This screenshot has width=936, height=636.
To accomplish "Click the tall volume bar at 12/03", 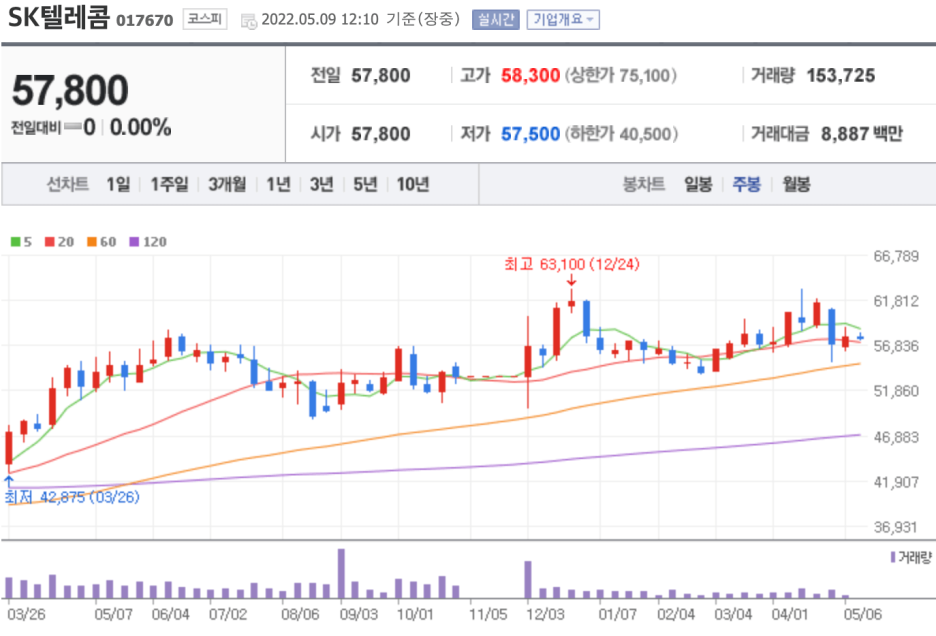I will 528,580.
